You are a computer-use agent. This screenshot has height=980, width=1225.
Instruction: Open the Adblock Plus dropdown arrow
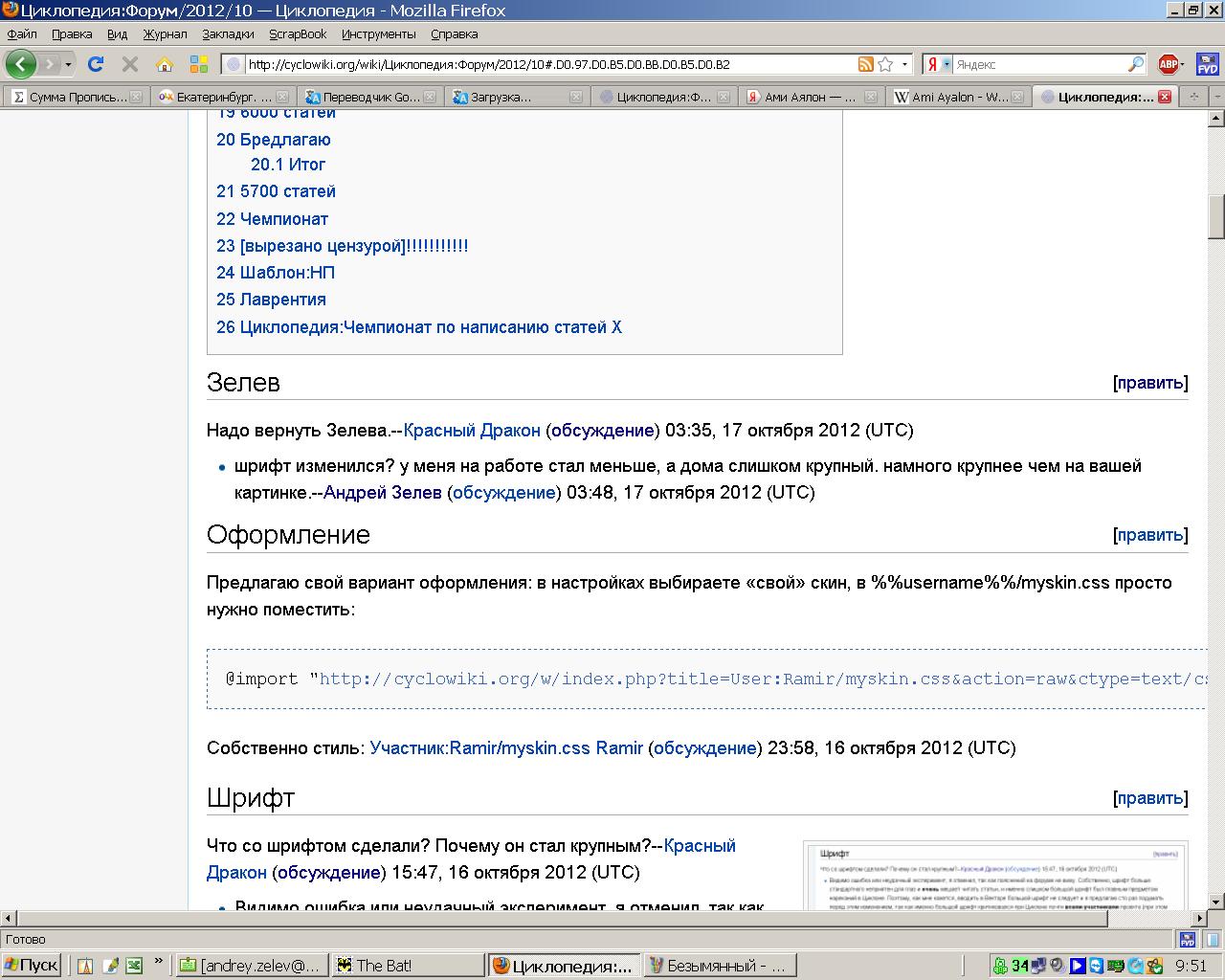(x=1184, y=65)
